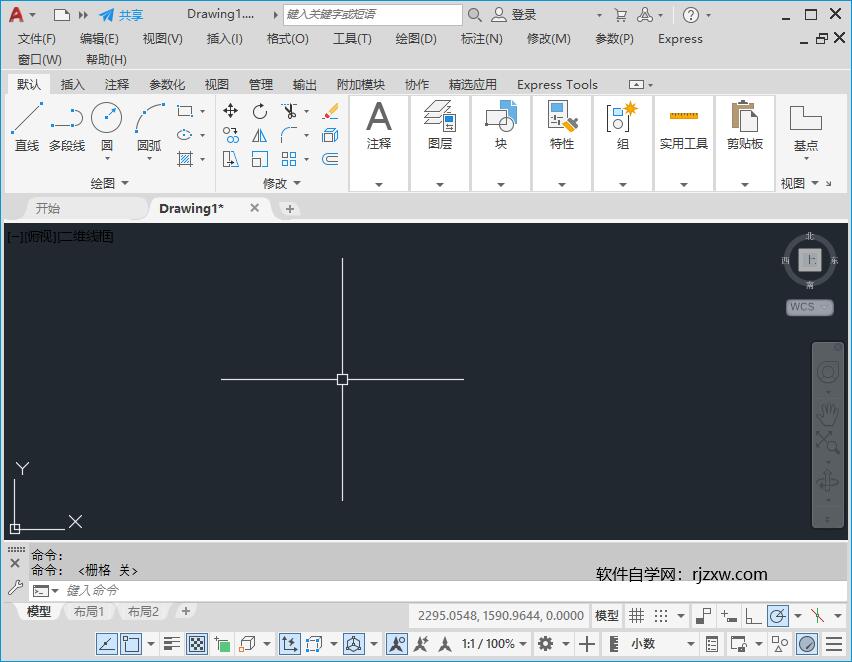852x662 pixels.
Task: Click the Erase tool eraser icon
Action: [330, 111]
